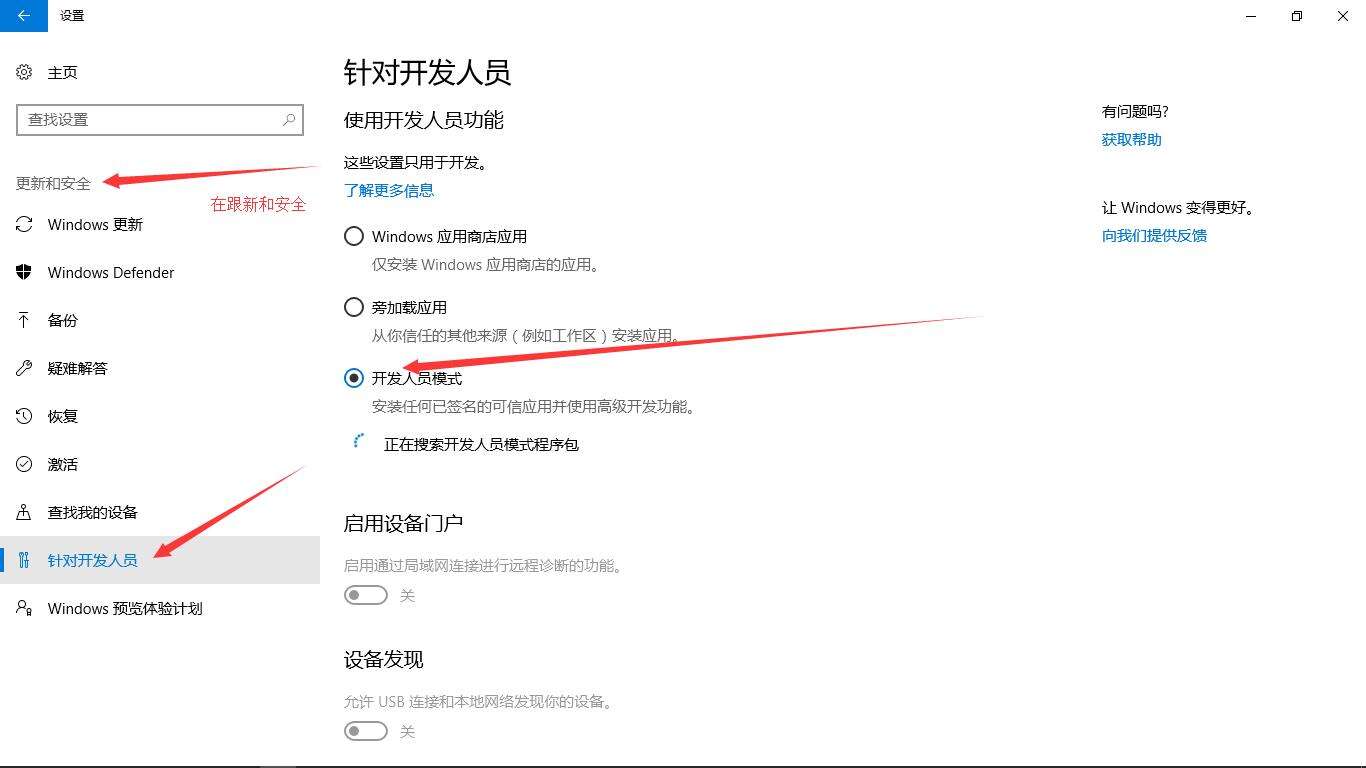The height and width of the screenshot is (768, 1366).
Task: Select the 旁加载应用 radio option
Action: click(354, 307)
